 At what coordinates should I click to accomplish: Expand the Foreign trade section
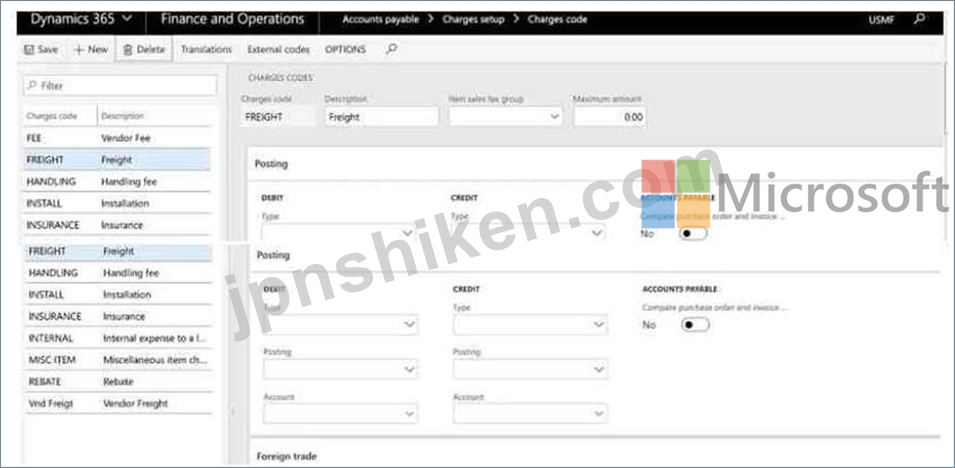coord(286,456)
